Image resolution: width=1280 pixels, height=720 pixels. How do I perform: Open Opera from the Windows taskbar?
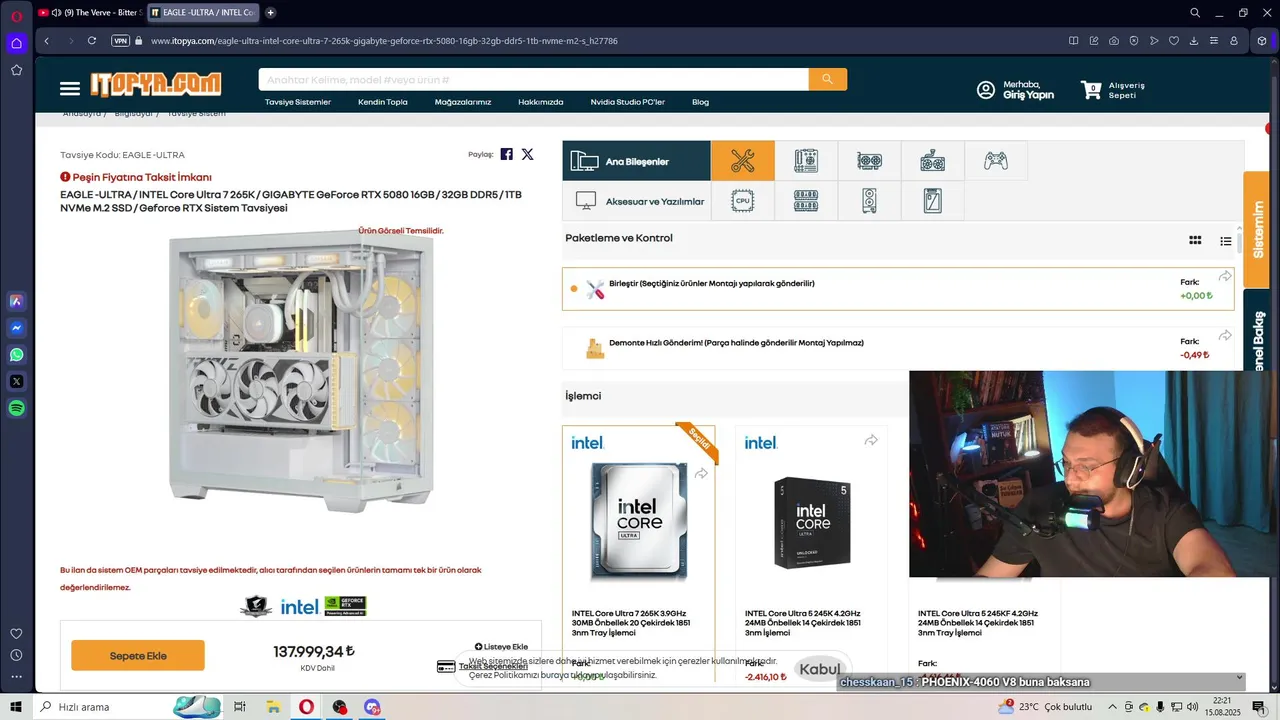tap(306, 707)
